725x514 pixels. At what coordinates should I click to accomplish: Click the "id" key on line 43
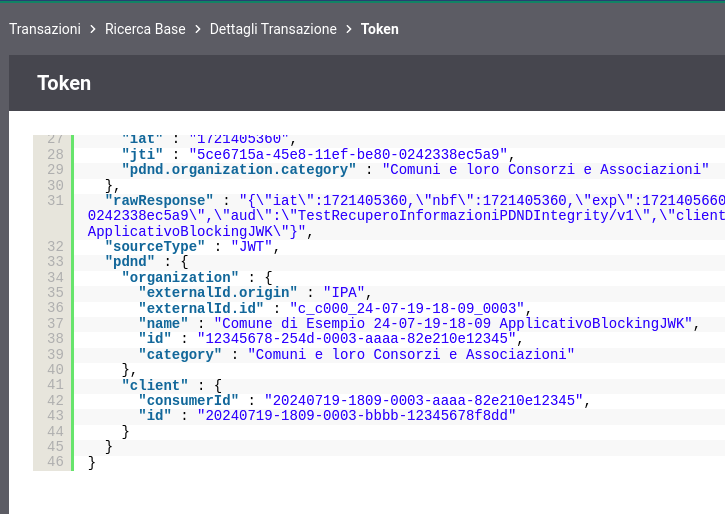(x=155, y=416)
